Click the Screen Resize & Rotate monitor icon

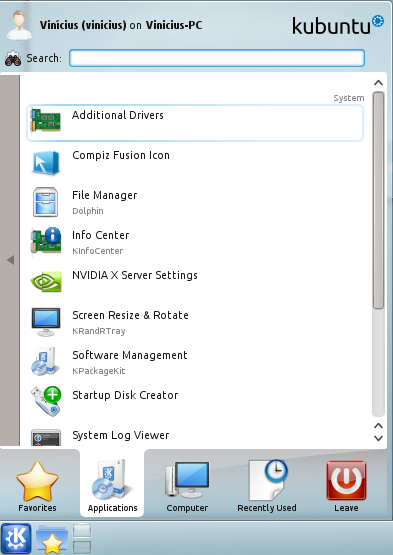[x=46, y=322]
